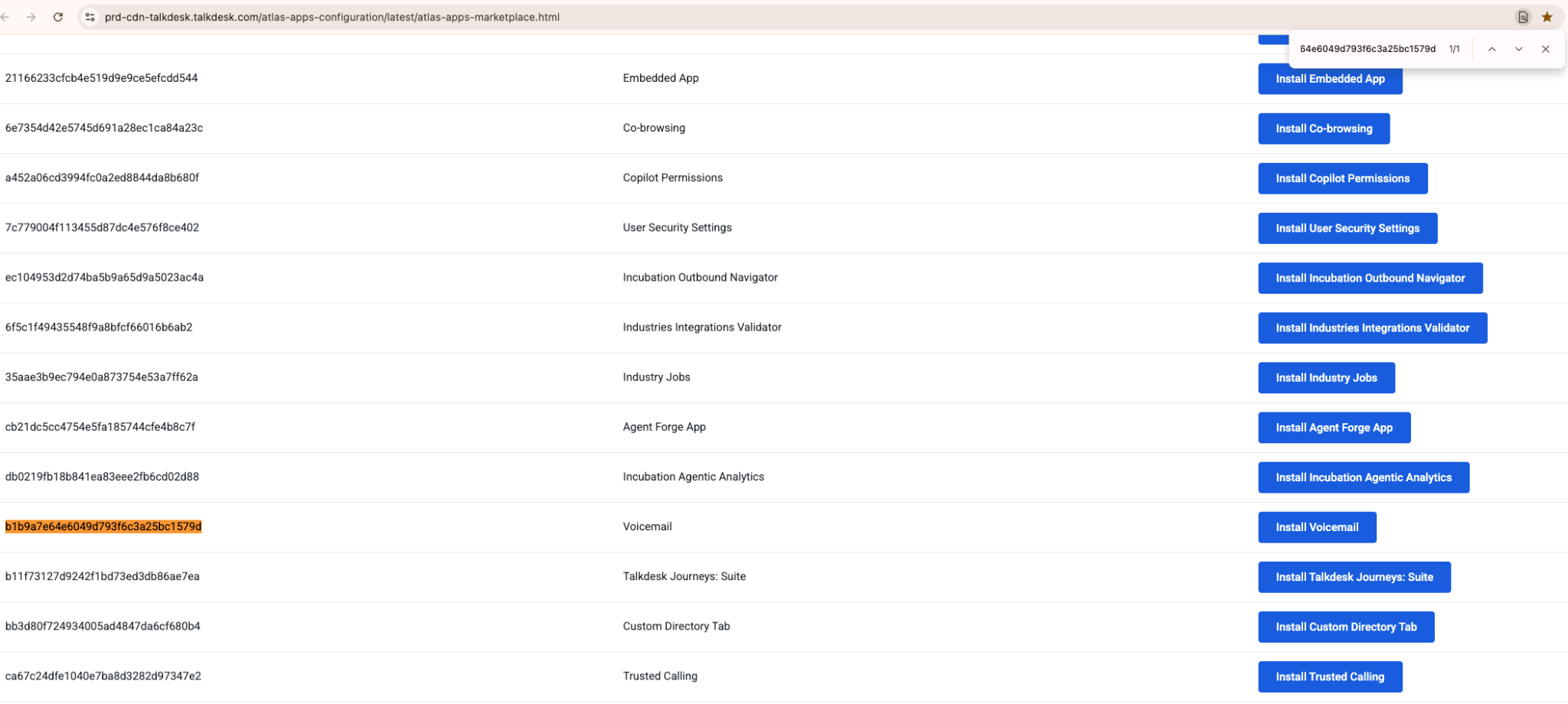Click the plain 'Talkdesk Journeys: Suite' name cell
1568x704 pixels.
coord(684,576)
